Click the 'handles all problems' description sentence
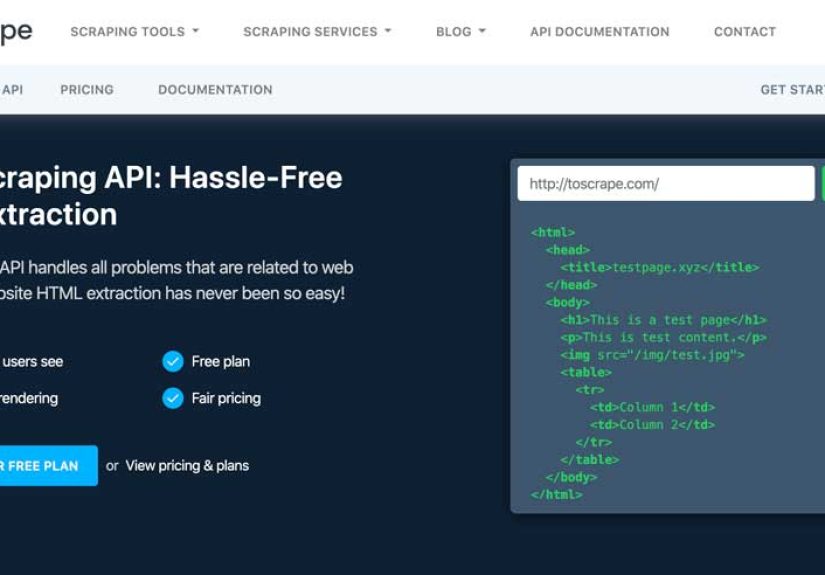The width and height of the screenshot is (825, 575). coord(177,267)
